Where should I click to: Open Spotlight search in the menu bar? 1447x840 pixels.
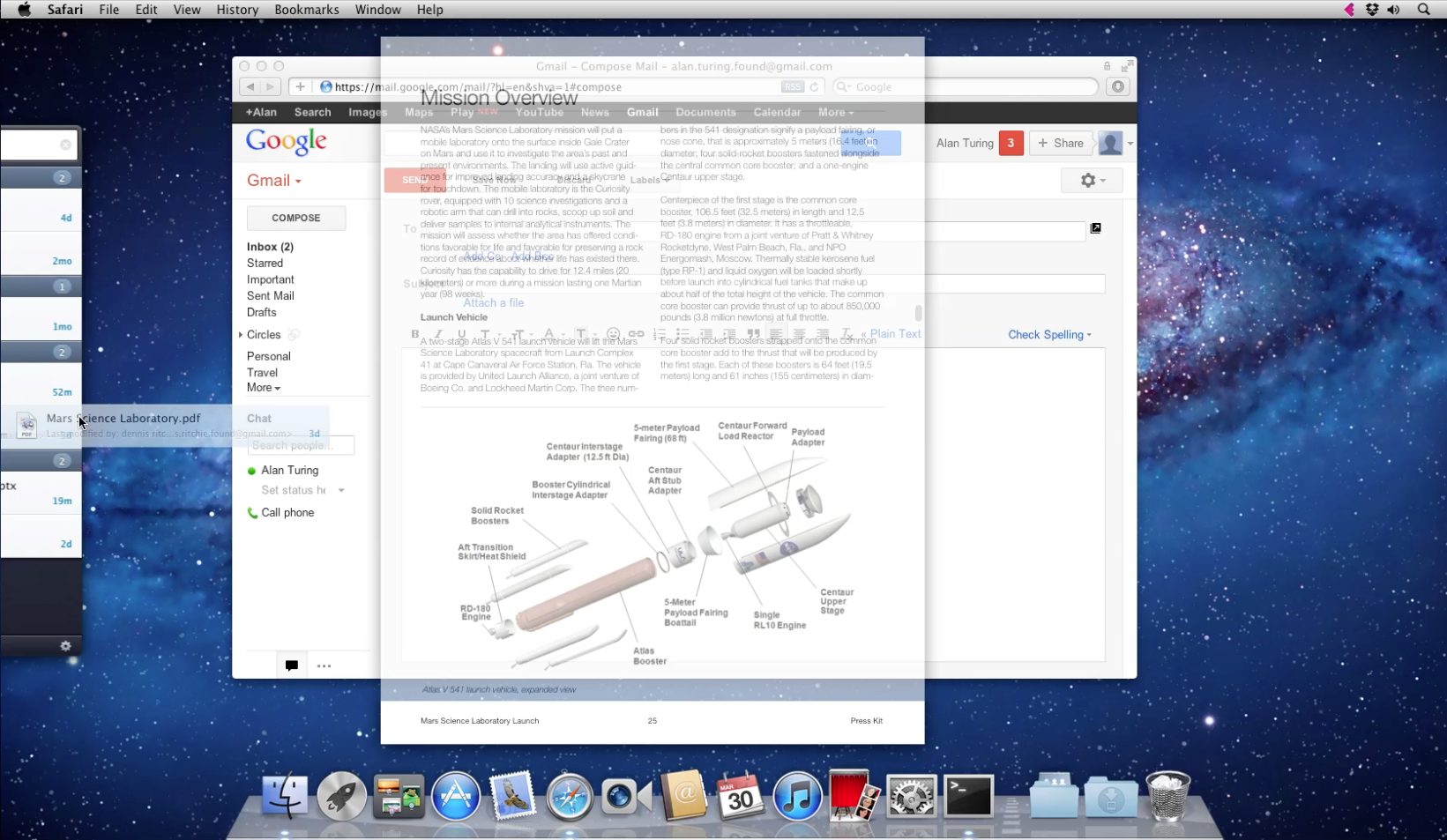(x=1423, y=10)
